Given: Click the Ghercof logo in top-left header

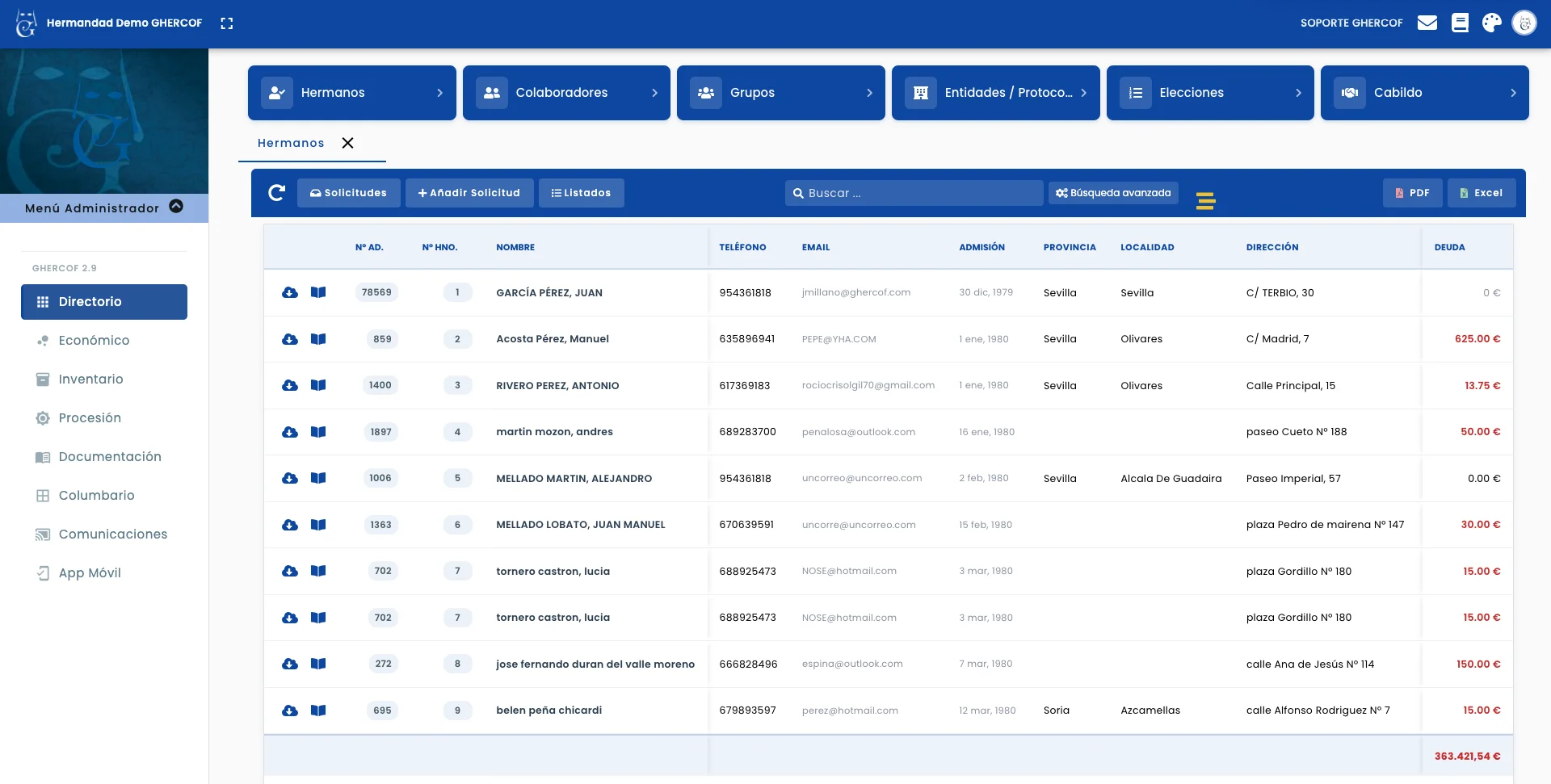Looking at the screenshot, I should click(27, 23).
